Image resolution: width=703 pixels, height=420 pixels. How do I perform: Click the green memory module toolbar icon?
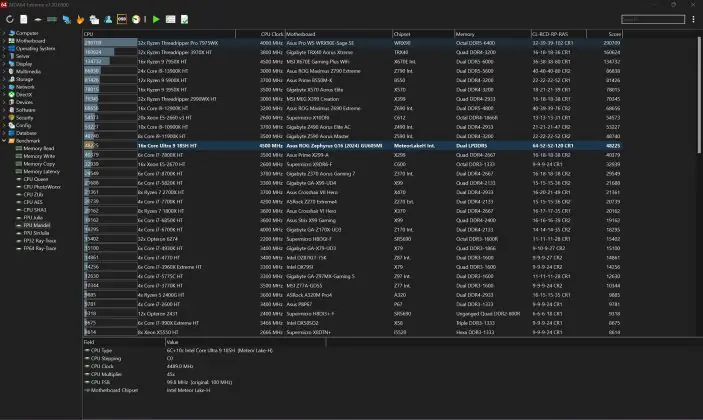click(52, 19)
